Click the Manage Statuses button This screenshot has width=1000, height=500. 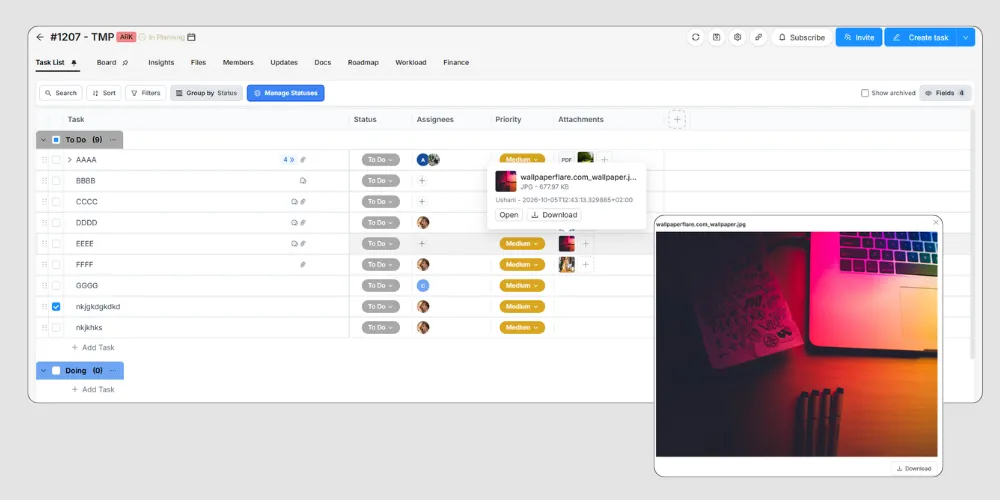click(286, 93)
